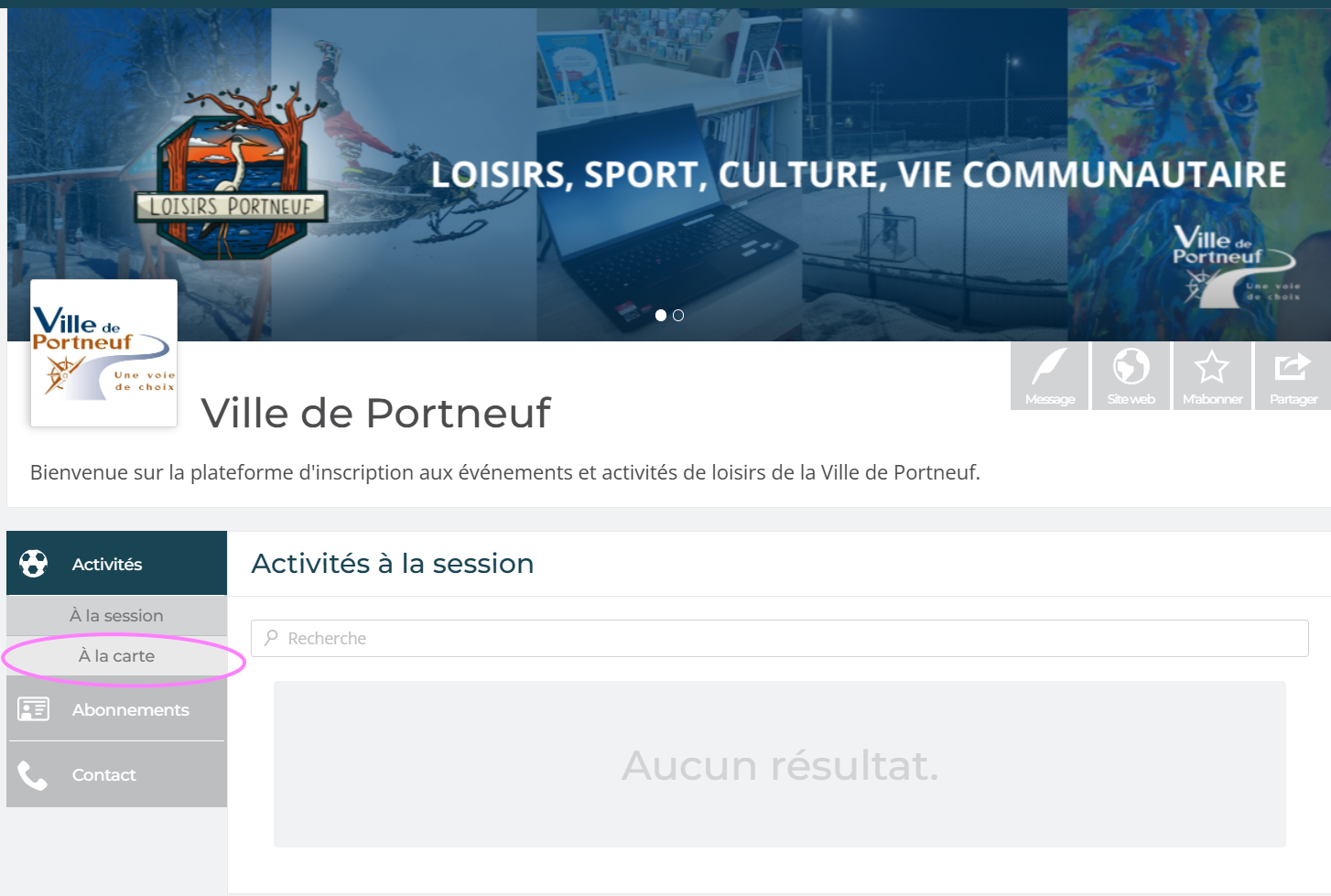The image size is (1331, 896).
Task: Click the magnifier icon in Recherche field
Action: [271, 638]
